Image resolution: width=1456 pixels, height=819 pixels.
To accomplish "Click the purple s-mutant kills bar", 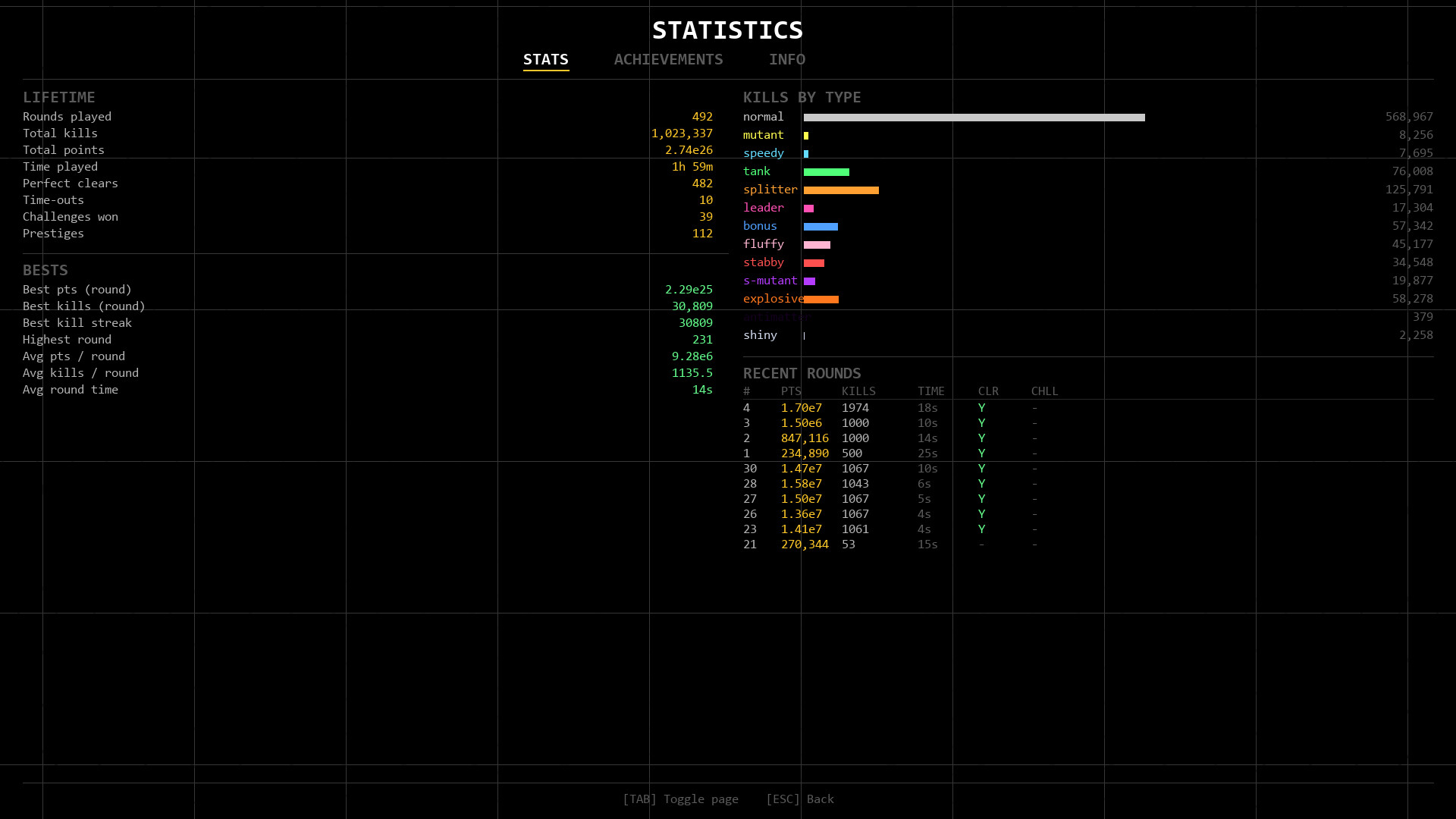I will tap(809, 281).
